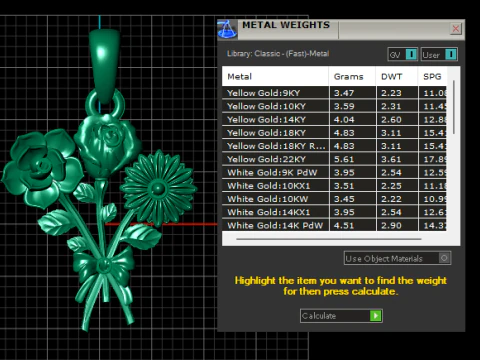Click the 5.61 grams value

[x=344, y=159]
